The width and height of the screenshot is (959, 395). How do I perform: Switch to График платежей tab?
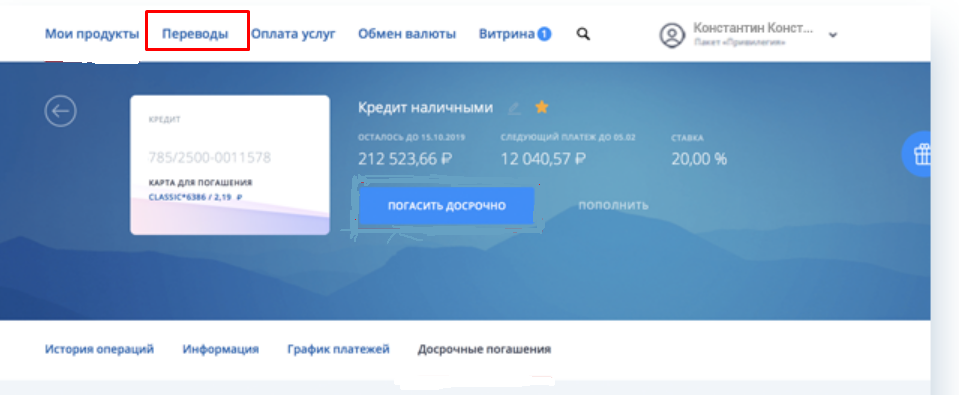(338, 350)
